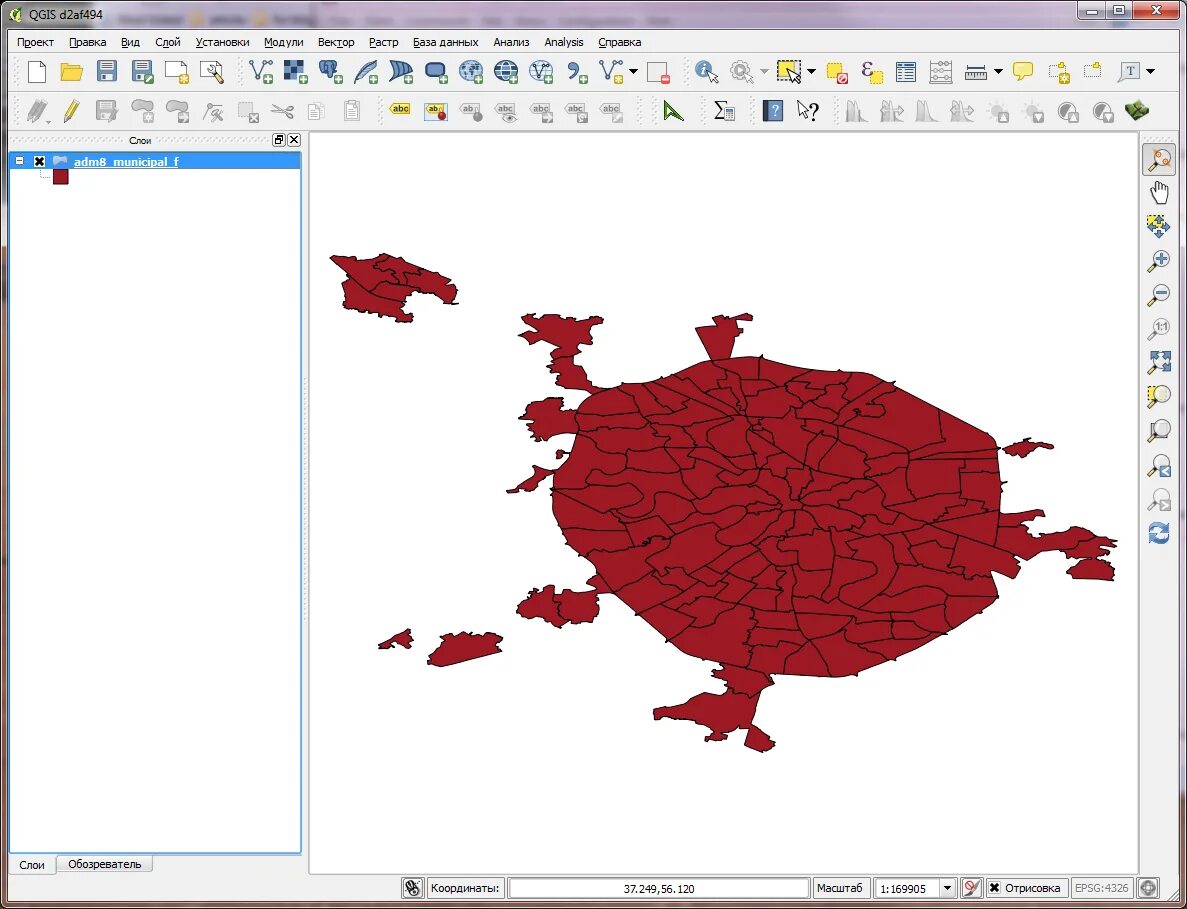
Task: Open the Composer Manager wrench icon
Action: click(x=212, y=72)
